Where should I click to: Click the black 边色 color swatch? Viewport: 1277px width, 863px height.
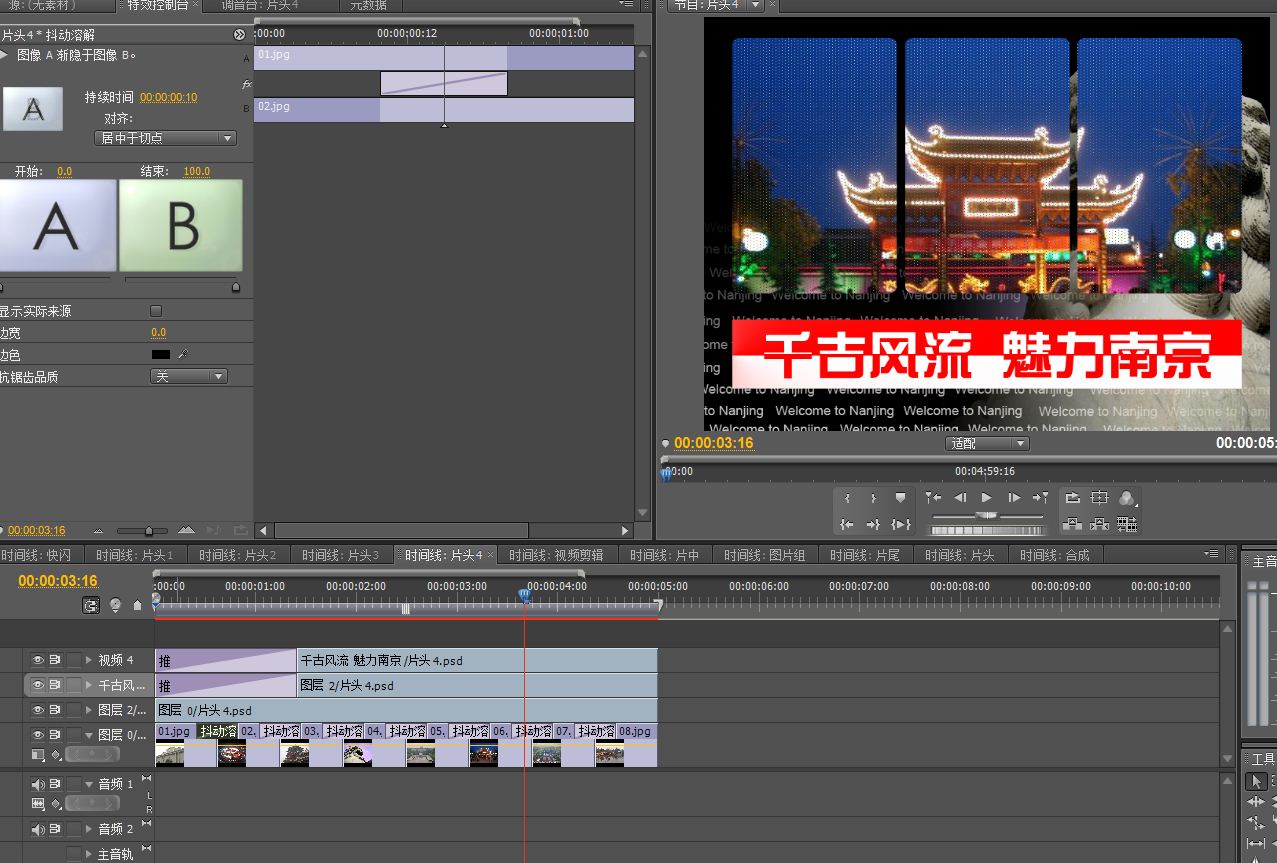click(x=160, y=354)
